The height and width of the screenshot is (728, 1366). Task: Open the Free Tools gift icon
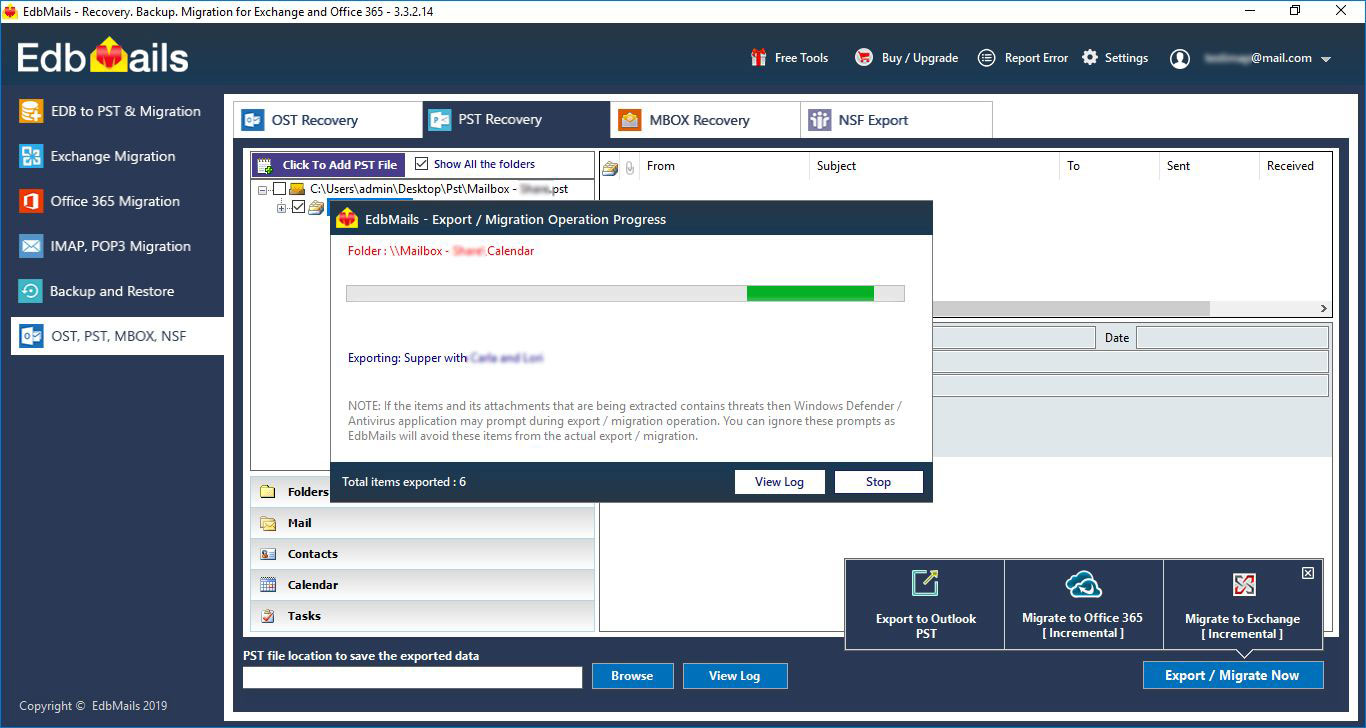pos(759,58)
